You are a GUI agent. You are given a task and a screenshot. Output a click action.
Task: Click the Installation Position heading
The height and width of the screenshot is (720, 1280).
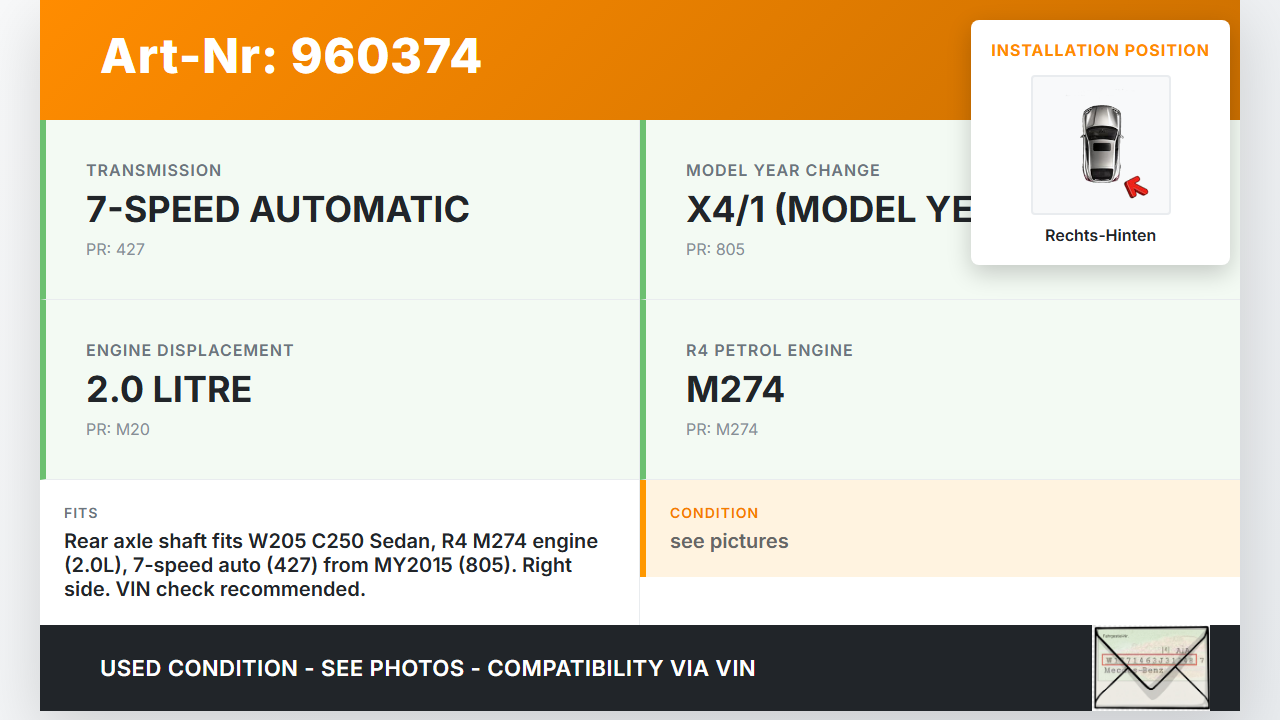pyautogui.click(x=1100, y=50)
